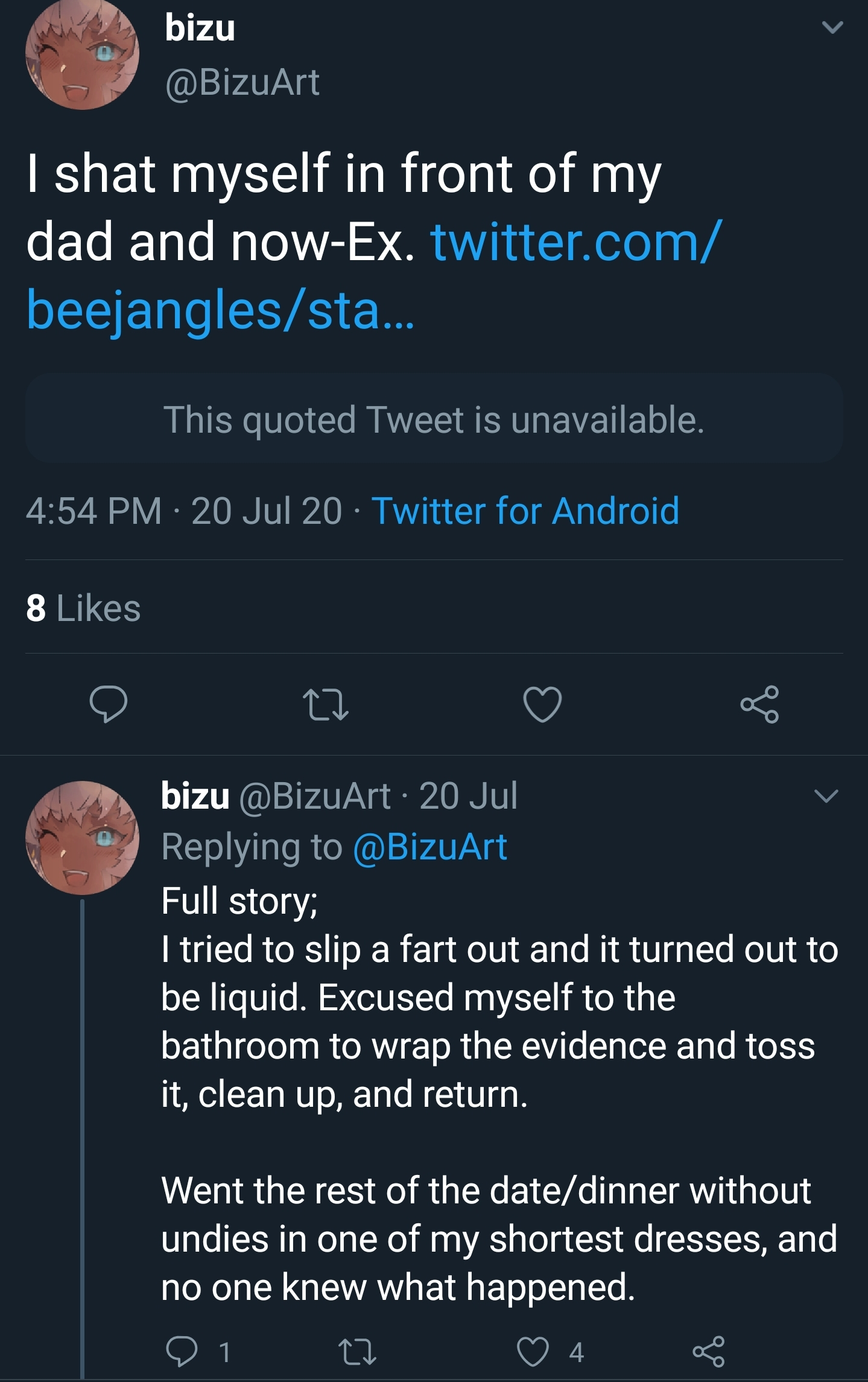Share the main tweet
868x1382 pixels.
pyautogui.click(x=759, y=704)
